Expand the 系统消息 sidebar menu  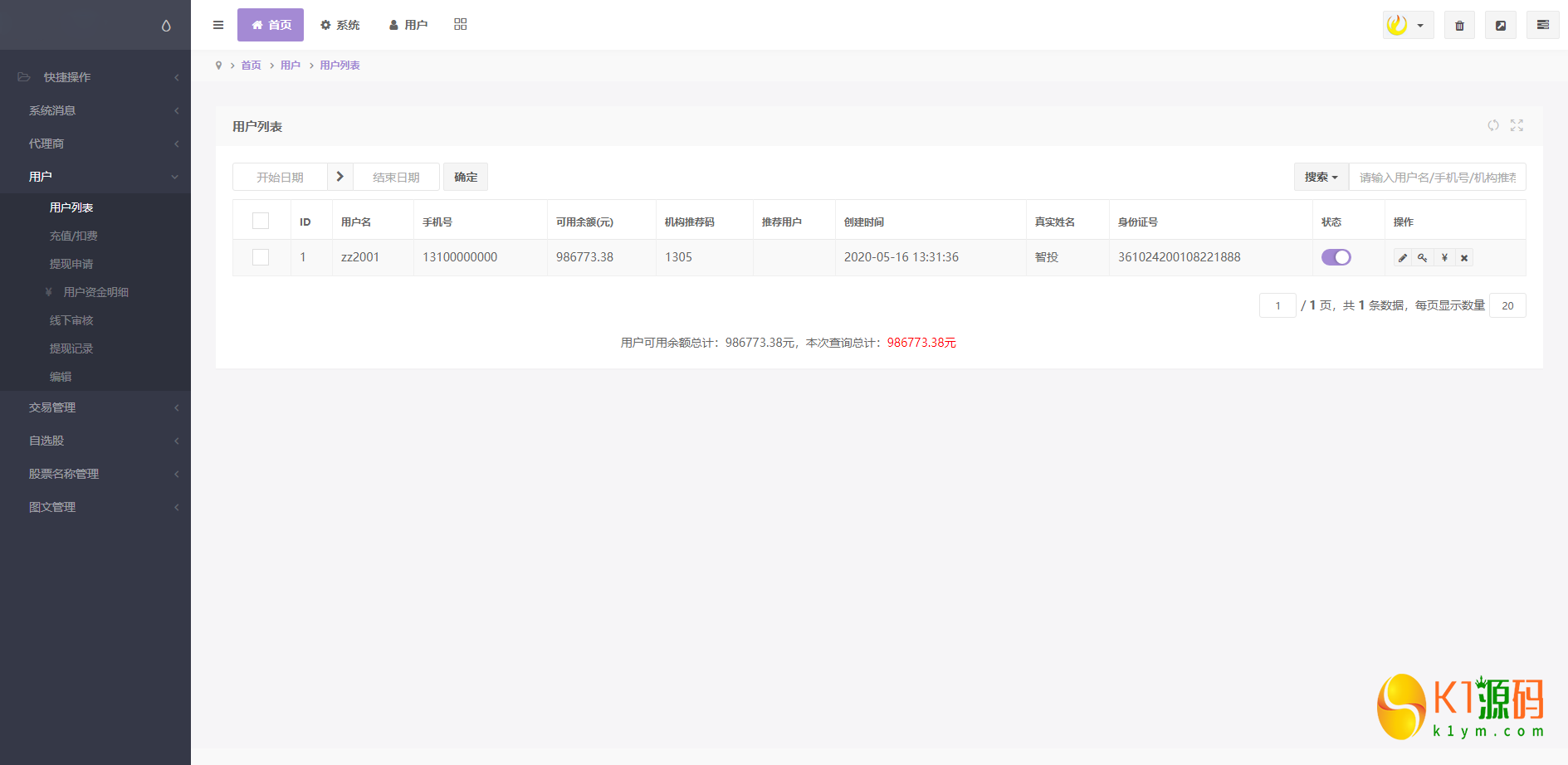click(95, 110)
